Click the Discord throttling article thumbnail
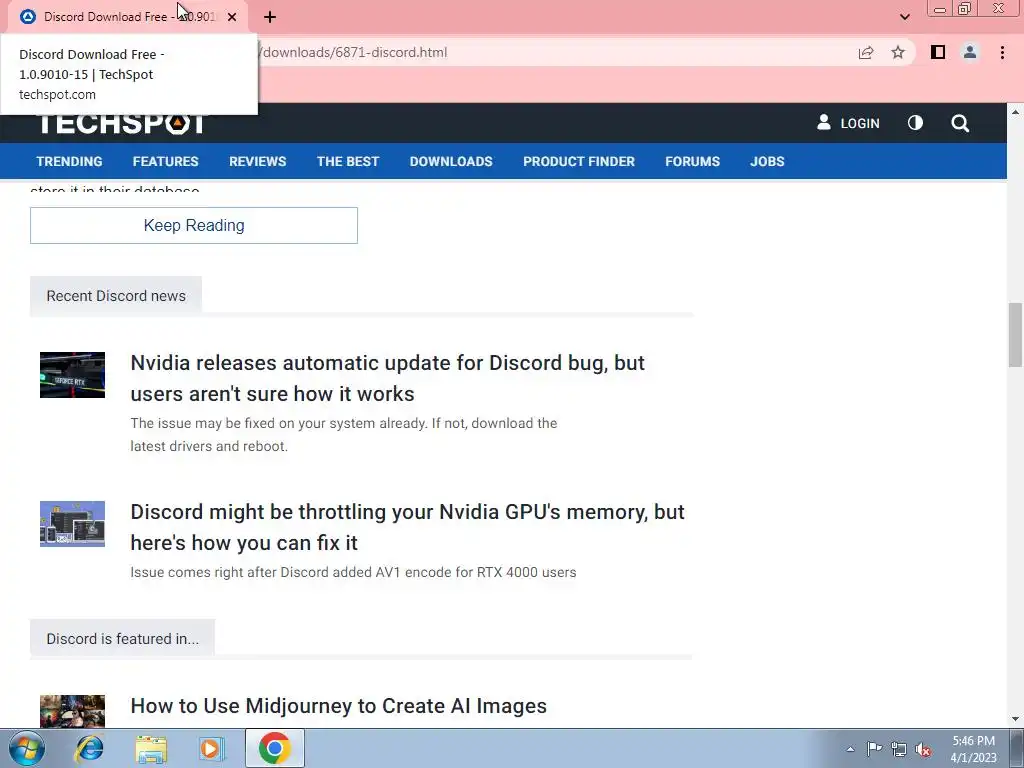The height and width of the screenshot is (768, 1024). pos(72,524)
